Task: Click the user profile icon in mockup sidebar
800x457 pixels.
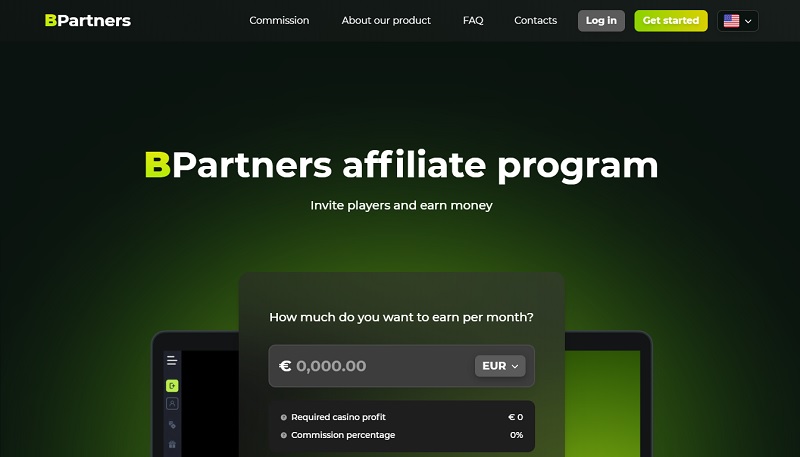Action: point(172,403)
